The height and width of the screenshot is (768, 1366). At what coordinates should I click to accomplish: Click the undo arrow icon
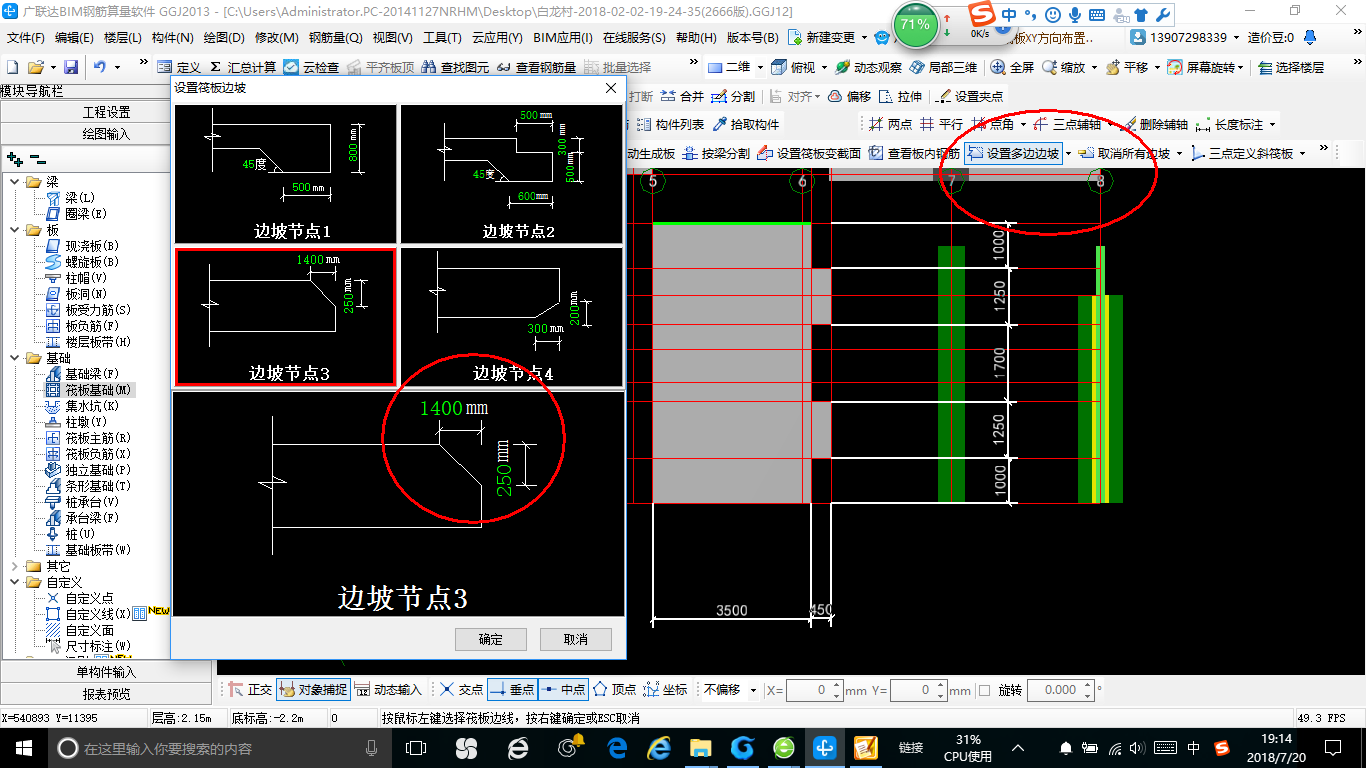[x=100, y=67]
